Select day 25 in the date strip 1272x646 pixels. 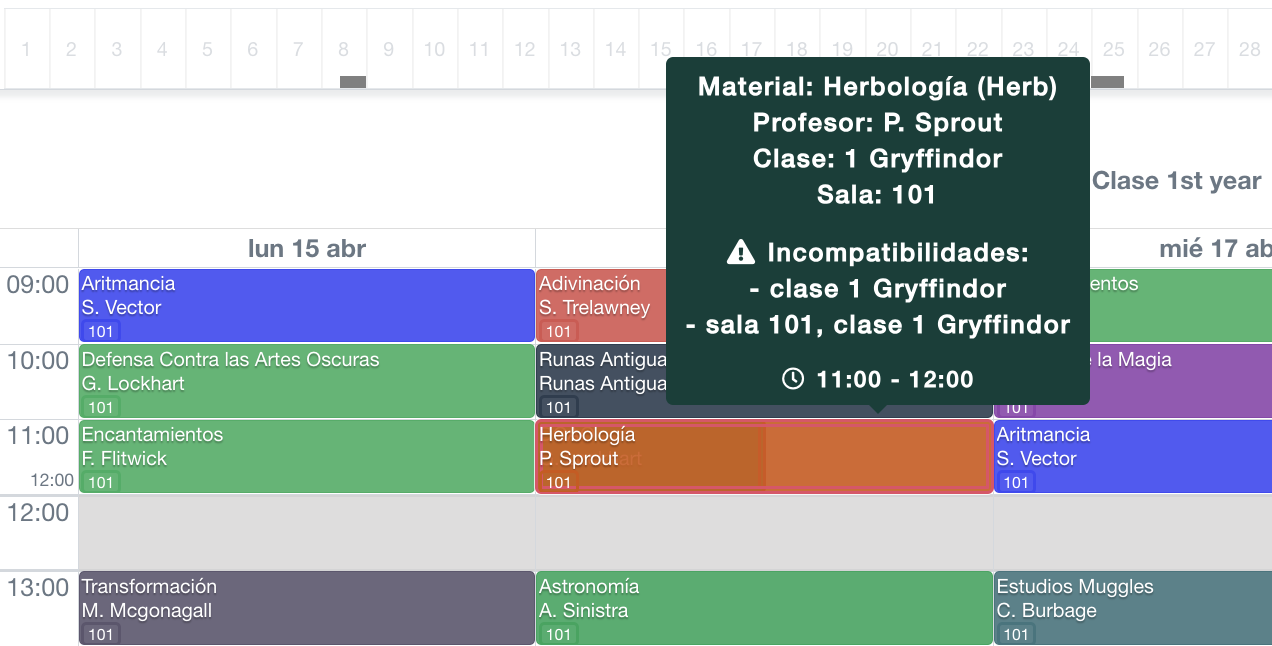point(1113,48)
